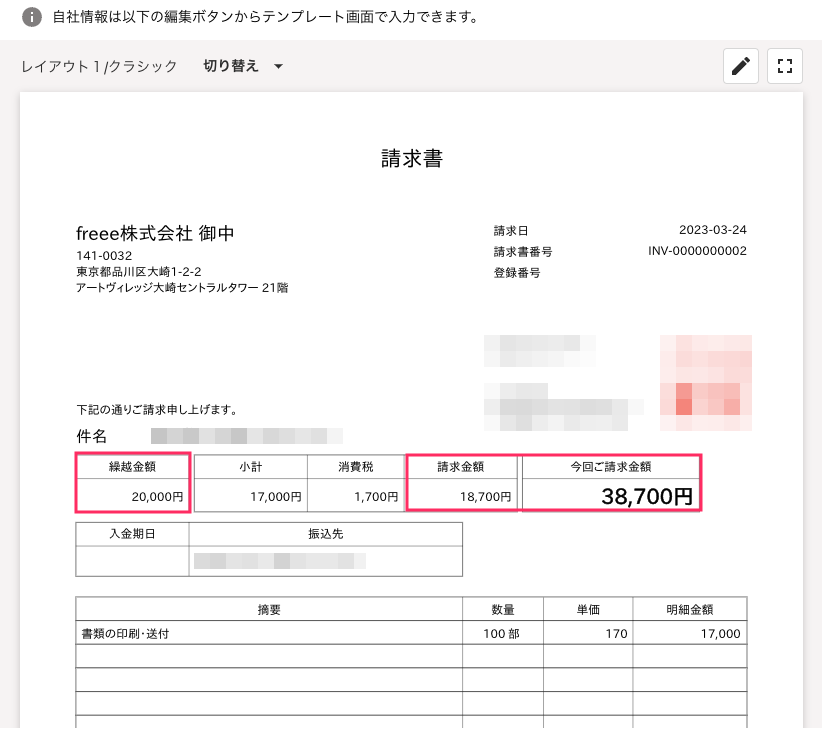The image size is (822, 729).
Task: Click the 数量 column header
Action: point(503,609)
